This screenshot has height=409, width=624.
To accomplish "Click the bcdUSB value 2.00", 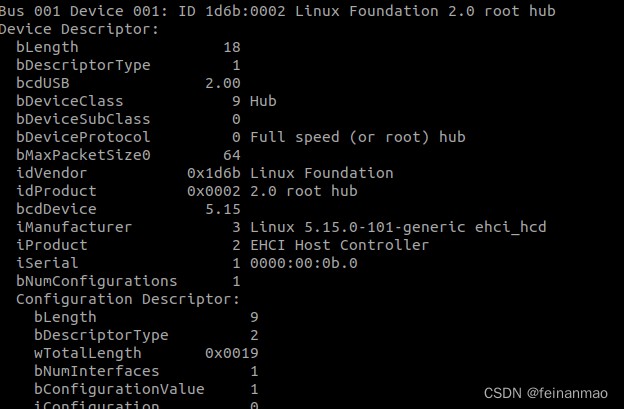I will (223, 83).
